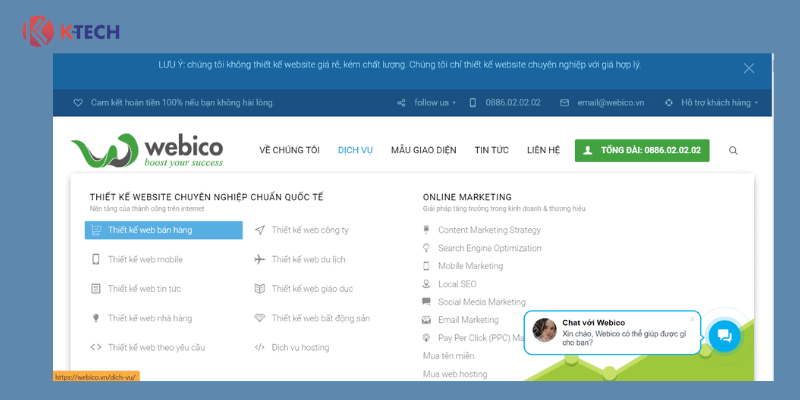This screenshot has height=400, width=800.
Task: Click the mail icon beside Email Marketing
Action: pyautogui.click(x=427, y=320)
